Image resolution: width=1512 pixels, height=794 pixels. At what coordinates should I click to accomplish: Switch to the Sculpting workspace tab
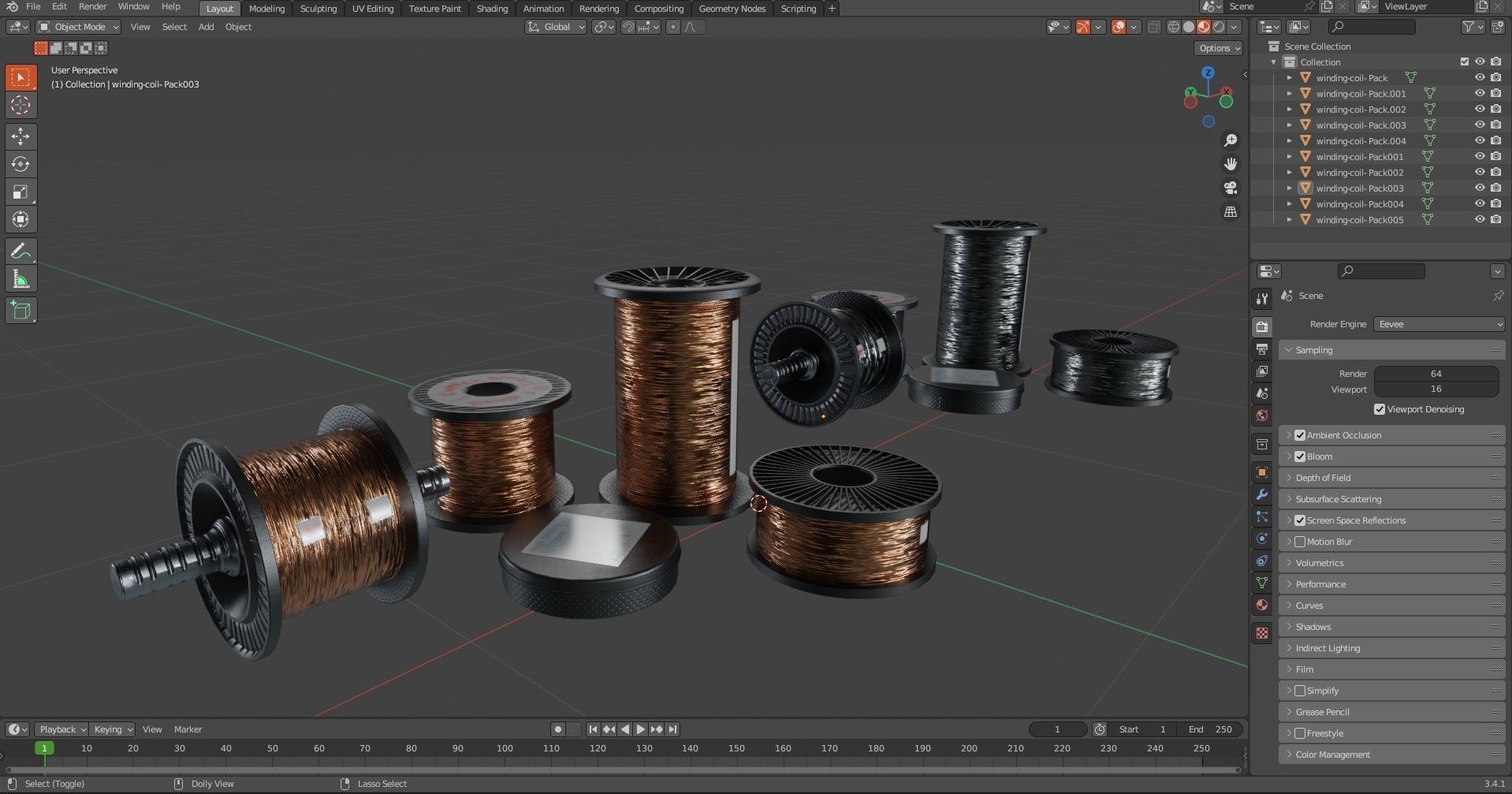(318, 9)
